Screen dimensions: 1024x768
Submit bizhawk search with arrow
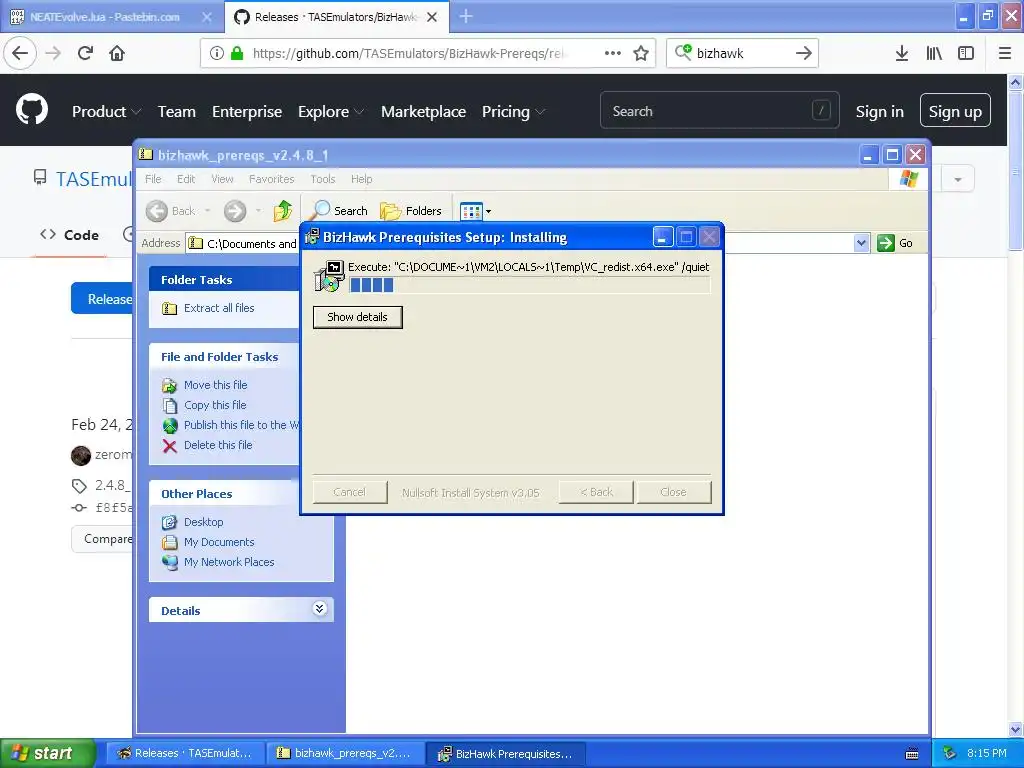tap(804, 53)
